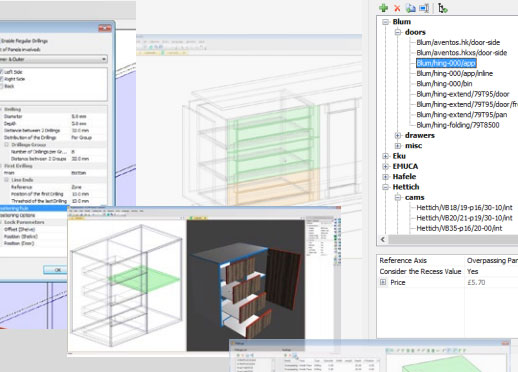Expand the Price property row
The height and width of the screenshot is (372, 518).
coord(383,282)
